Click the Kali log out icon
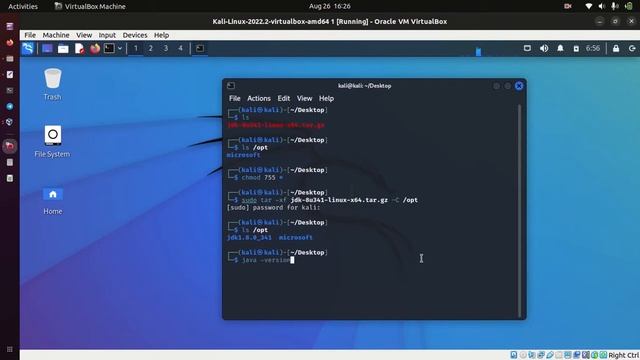Viewport: 640px width, 360px height. (632, 49)
